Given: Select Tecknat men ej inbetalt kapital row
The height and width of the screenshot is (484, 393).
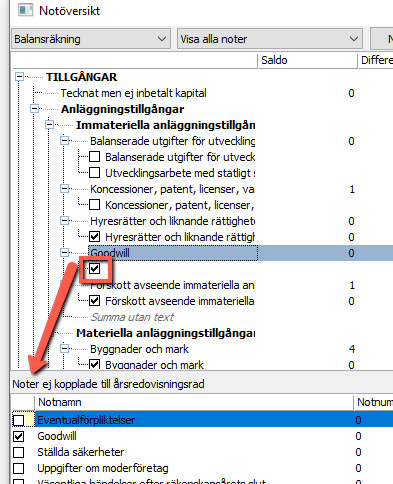Looking at the screenshot, I should click(133, 93).
